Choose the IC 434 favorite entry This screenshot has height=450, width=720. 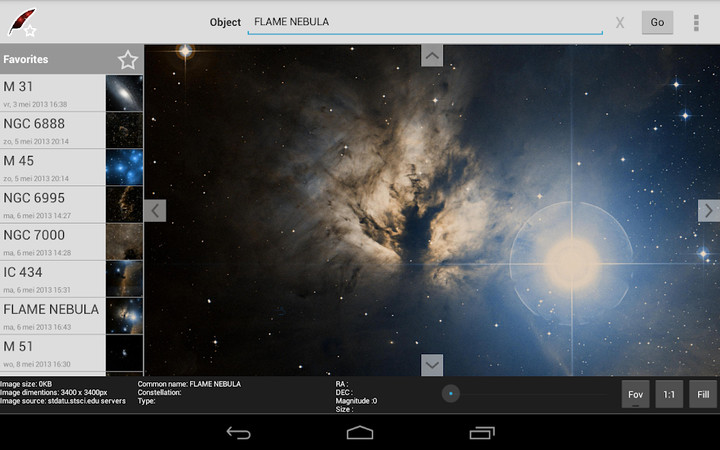[x=54, y=278]
